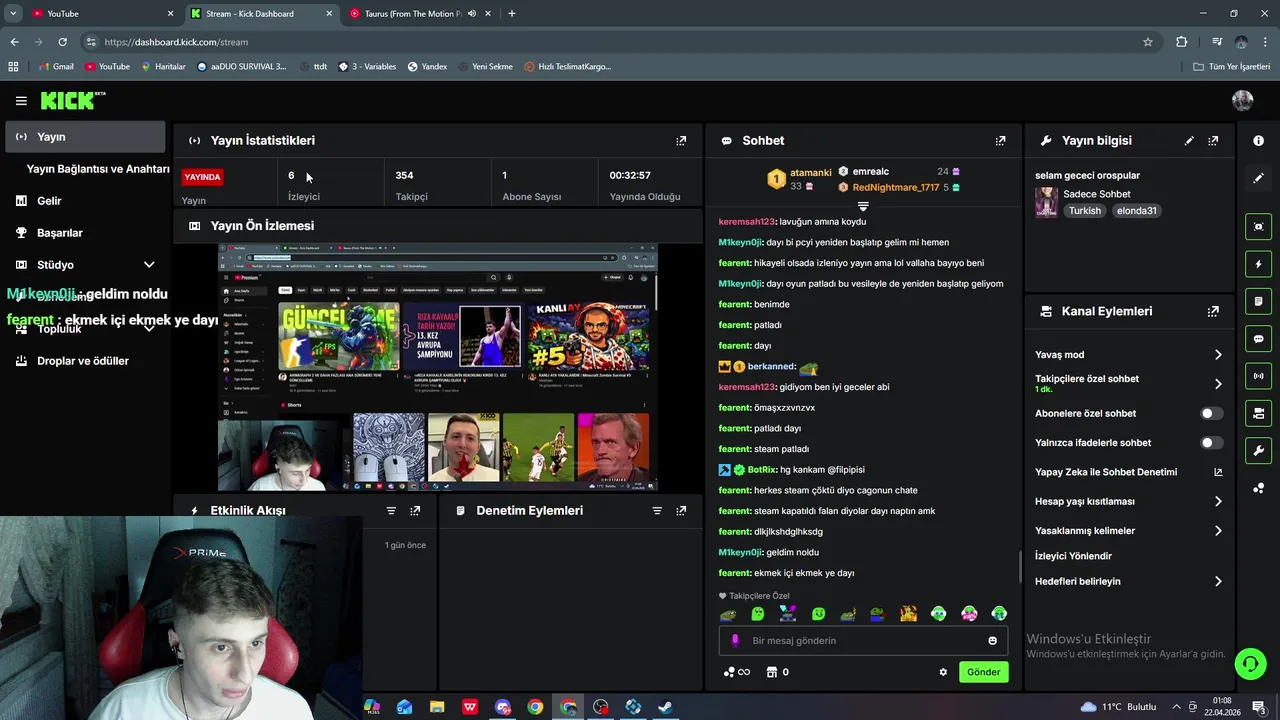1280x720 pixels.
Task: Open the browser tab search dropdown
Action: [13, 13]
